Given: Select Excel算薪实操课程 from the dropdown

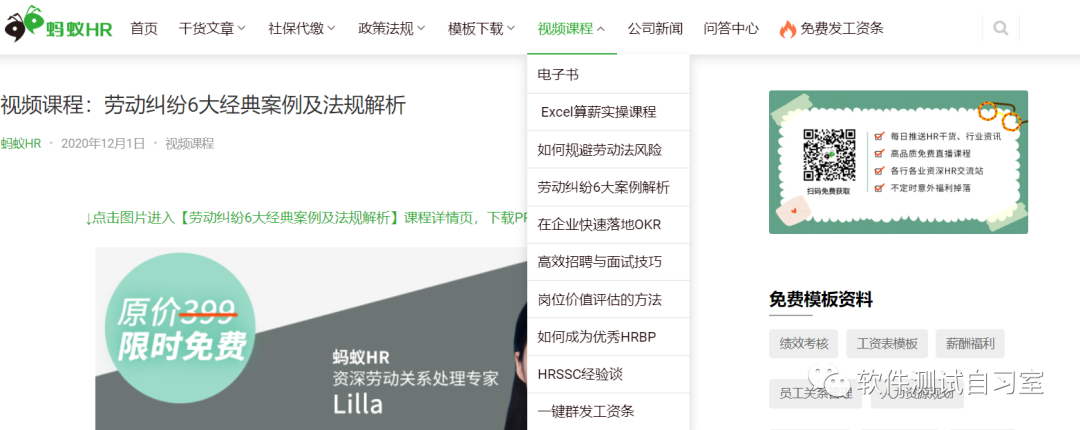Looking at the screenshot, I should (x=608, y=112).
